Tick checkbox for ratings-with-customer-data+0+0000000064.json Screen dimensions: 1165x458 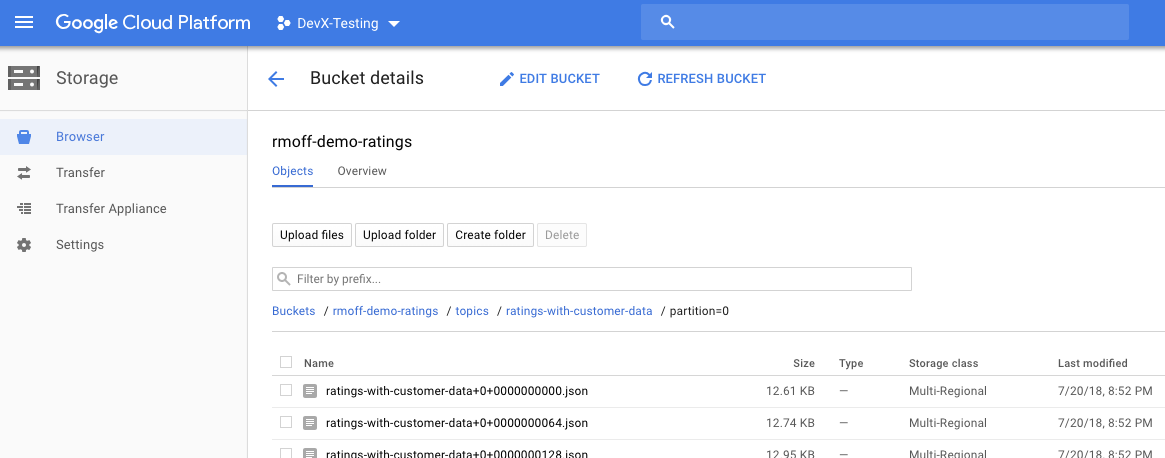tap(286, 422)
